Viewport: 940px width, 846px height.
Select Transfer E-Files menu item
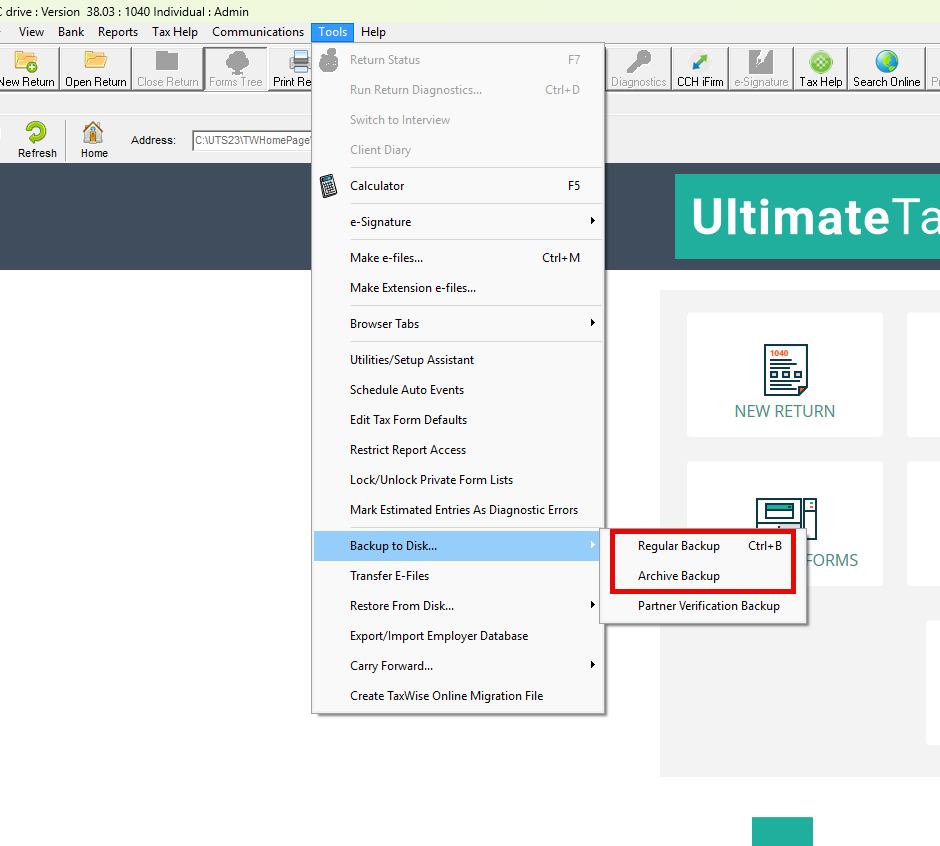click(x=458, y=576)
